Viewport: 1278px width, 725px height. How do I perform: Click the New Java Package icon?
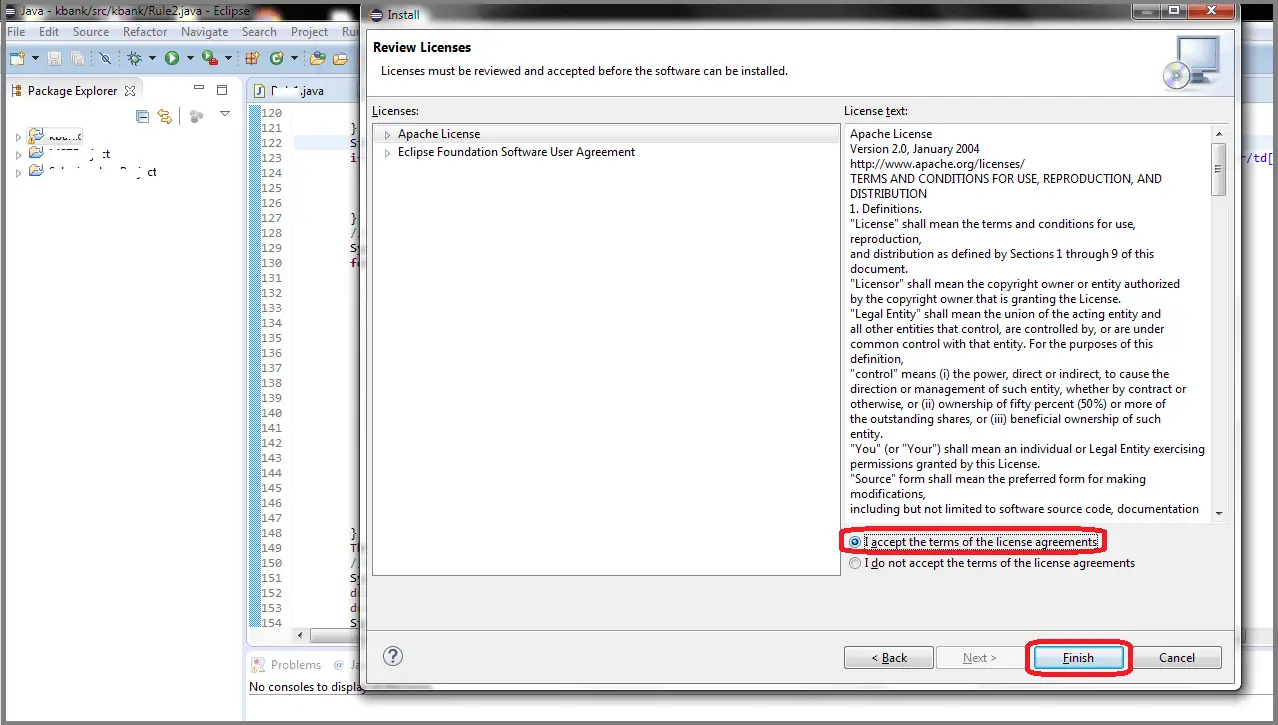[x=251, y=59]
